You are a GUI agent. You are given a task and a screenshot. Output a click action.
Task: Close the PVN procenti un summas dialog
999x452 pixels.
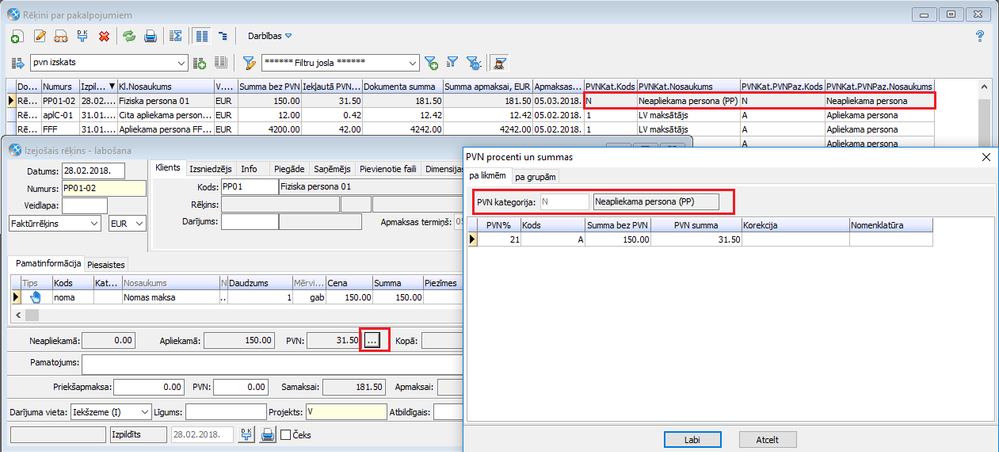click(986, 156)
